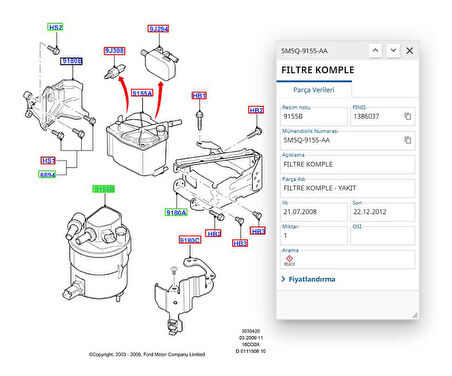Click the HS2 screw label

point(55,27)
